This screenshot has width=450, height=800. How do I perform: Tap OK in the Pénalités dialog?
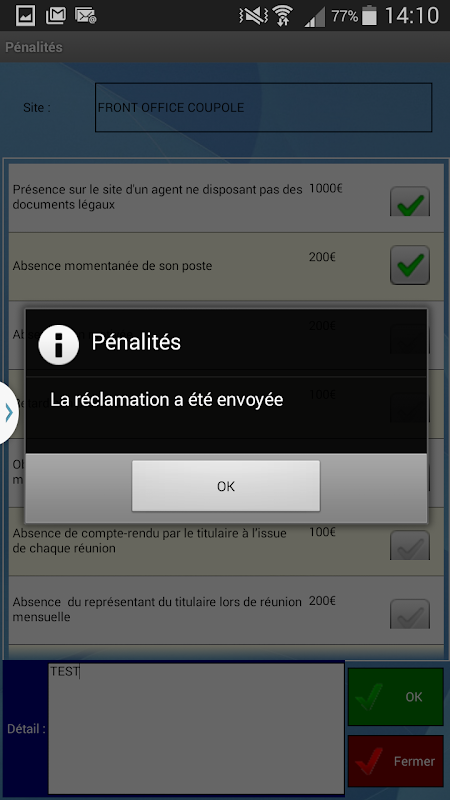click(x=226, y=486)
